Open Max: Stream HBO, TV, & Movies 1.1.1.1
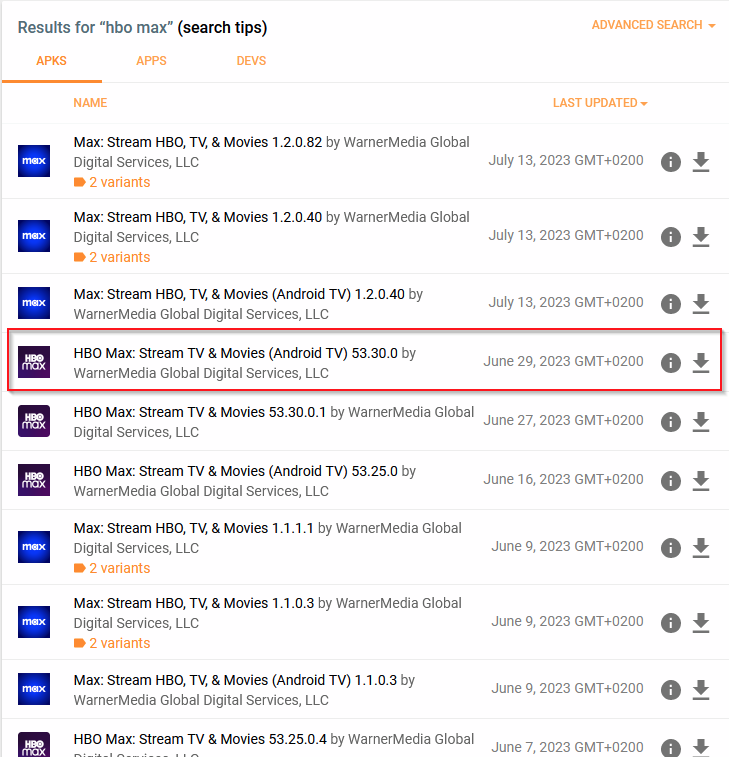729x757 pixels. click(x=194, y=528)
